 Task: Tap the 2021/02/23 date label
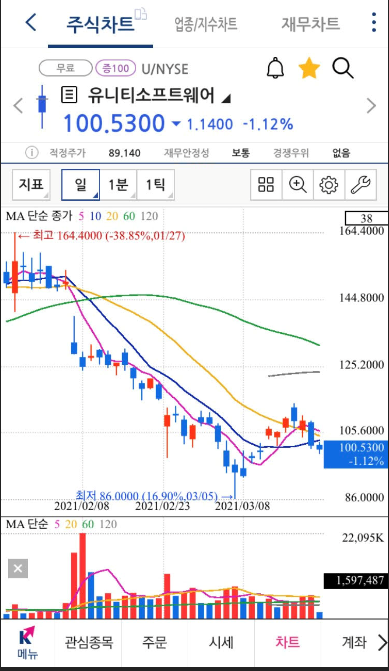point(162,506)
